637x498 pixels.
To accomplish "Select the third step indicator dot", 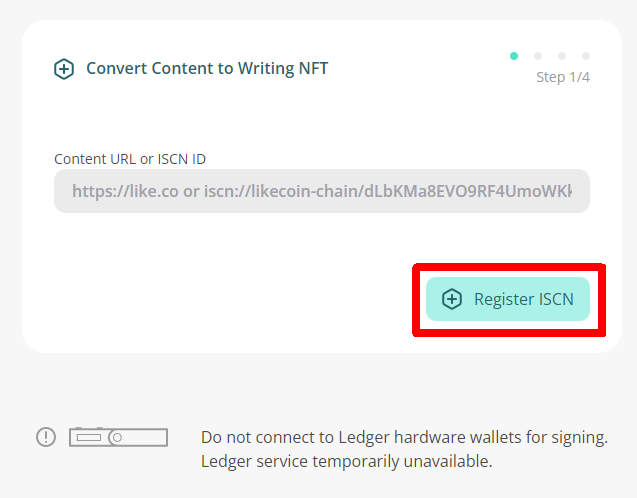I will click(562, 56).
